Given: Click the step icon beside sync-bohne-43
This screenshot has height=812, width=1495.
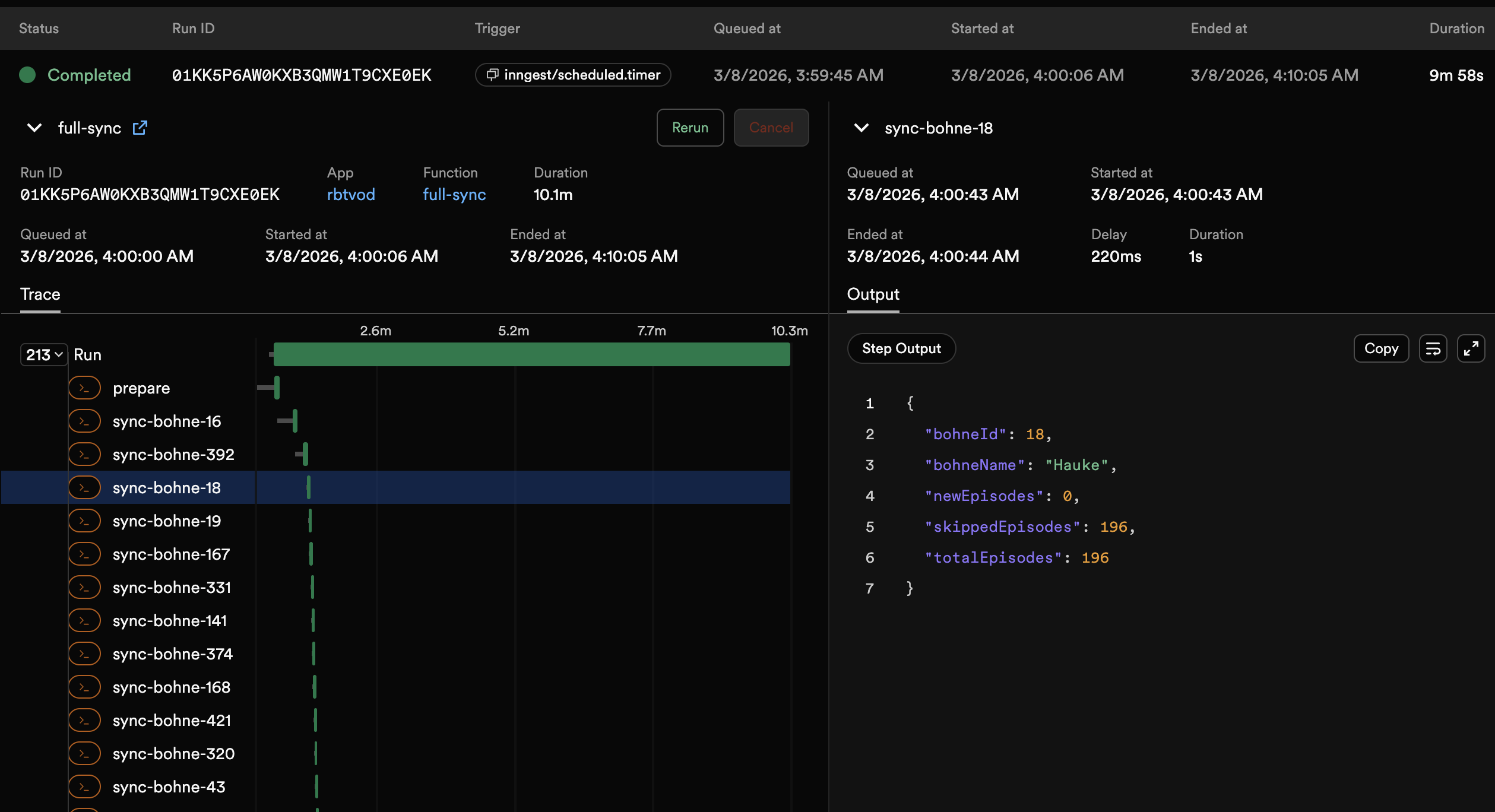Looking at the screenshot, I should click(84, 787).
